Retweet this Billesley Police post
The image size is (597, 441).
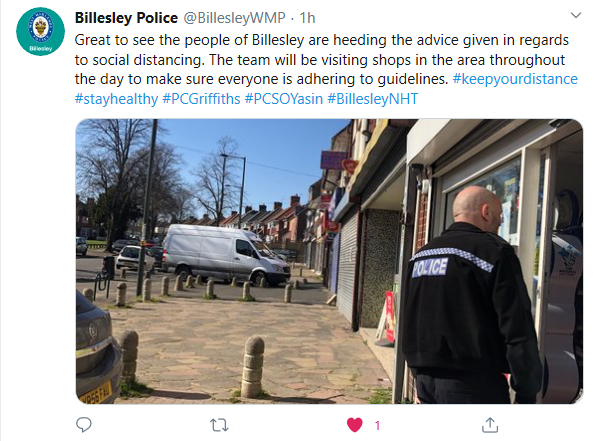coord(219,425)
